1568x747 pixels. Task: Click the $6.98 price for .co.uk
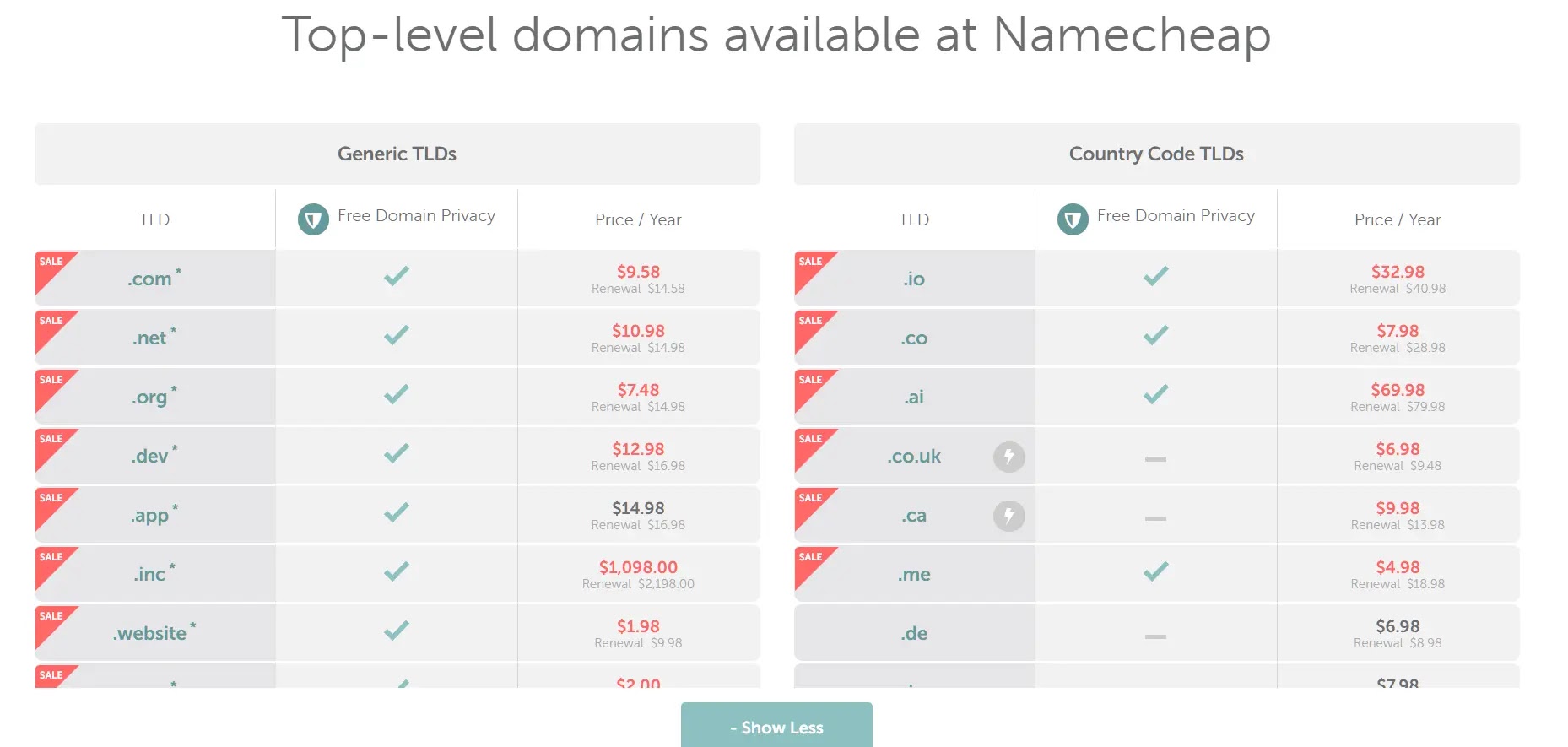coord(1398,449)
